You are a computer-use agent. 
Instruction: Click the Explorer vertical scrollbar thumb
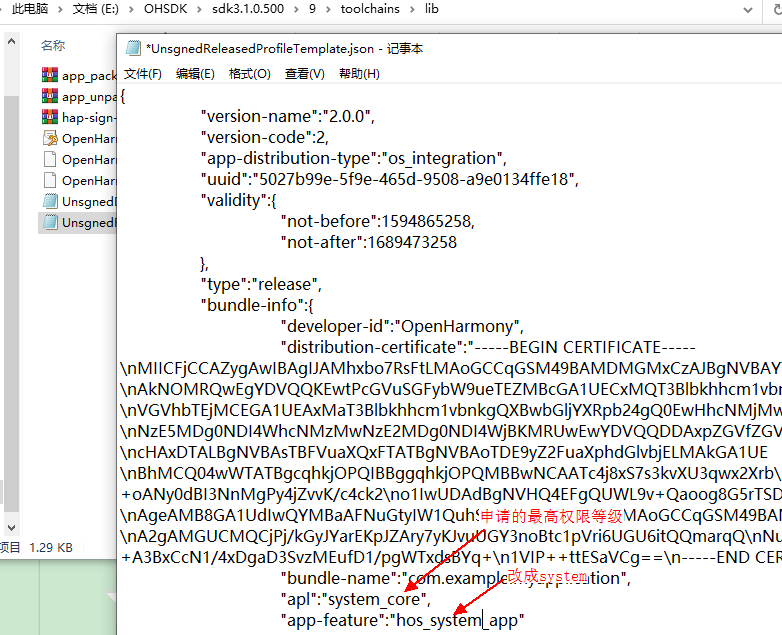tap(11, 304)
